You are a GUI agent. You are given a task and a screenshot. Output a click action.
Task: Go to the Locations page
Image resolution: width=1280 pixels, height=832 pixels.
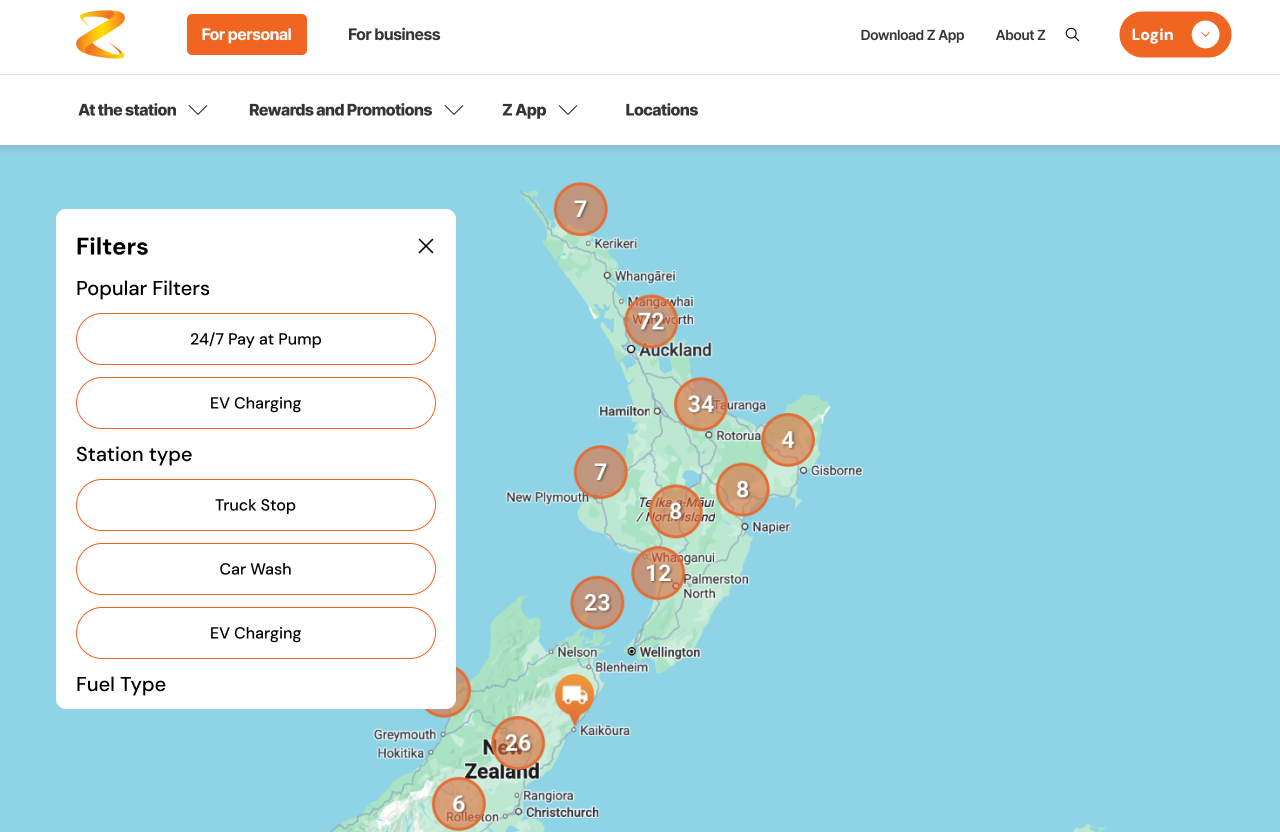(x=662, y=110)
